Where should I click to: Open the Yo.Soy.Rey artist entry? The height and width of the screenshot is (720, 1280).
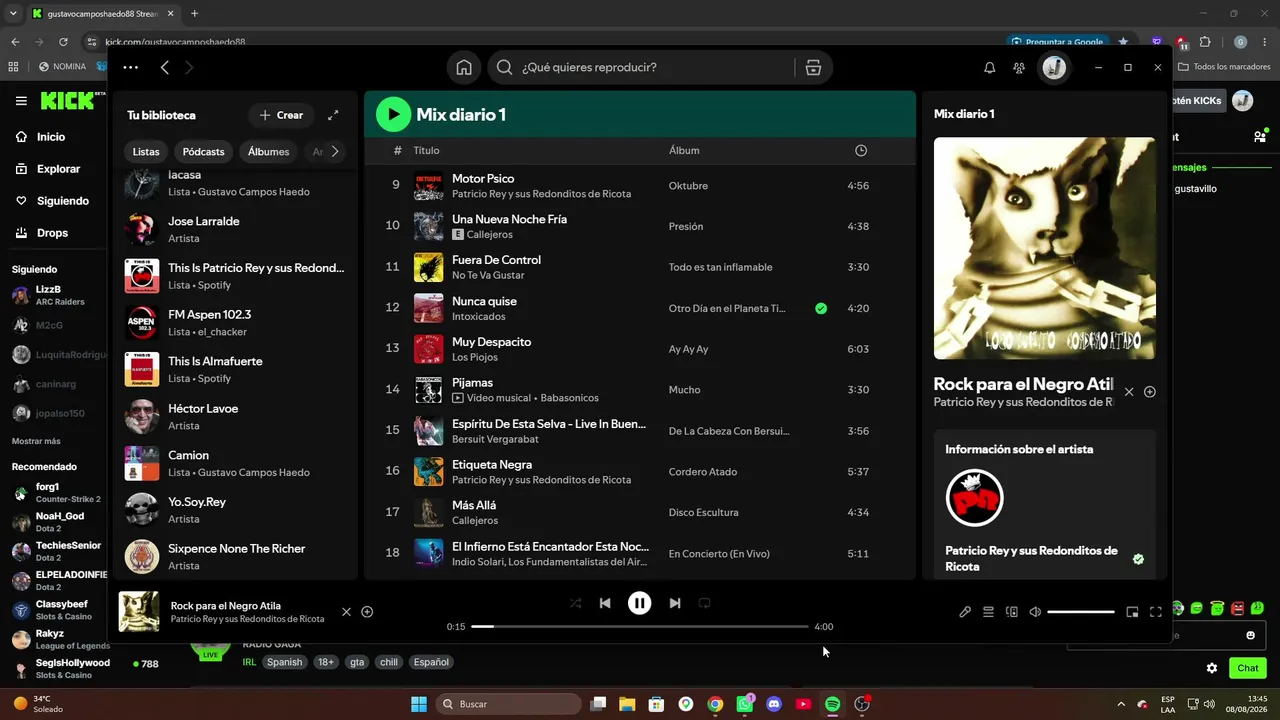(x=235, y=510)
